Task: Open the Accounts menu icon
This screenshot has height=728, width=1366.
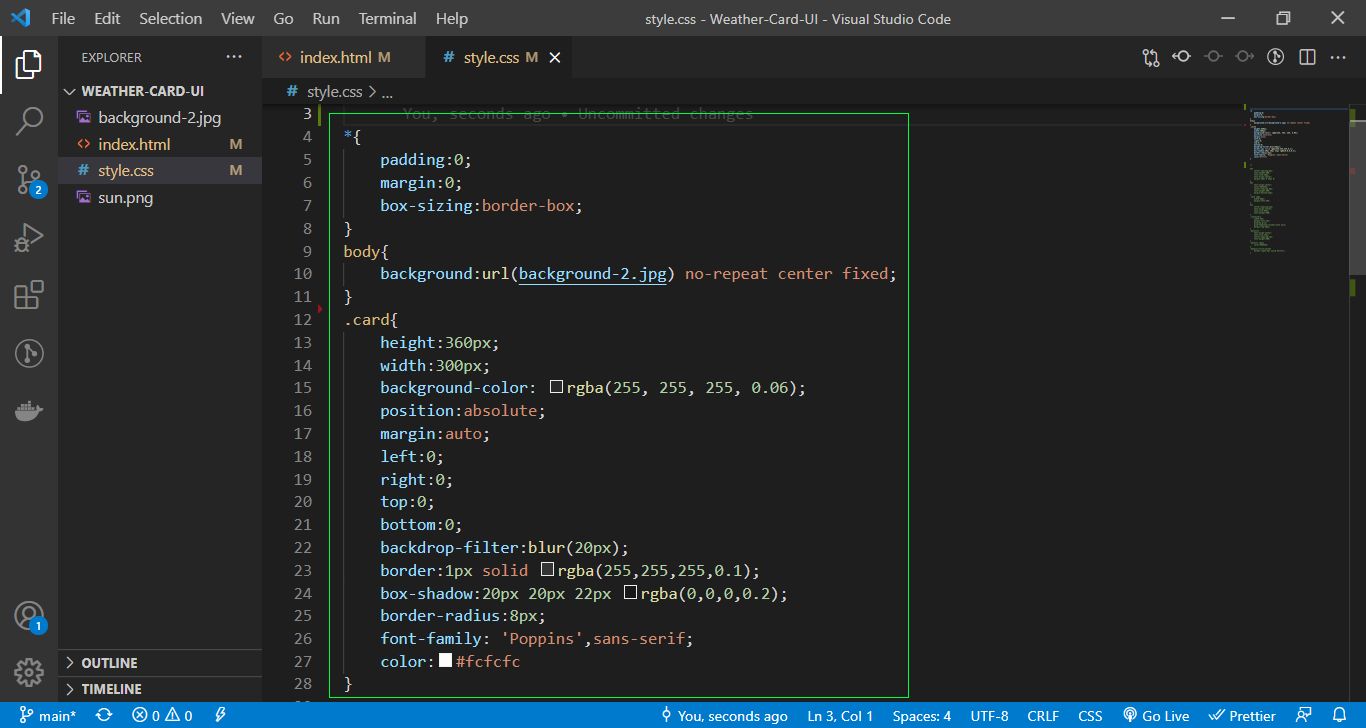Action: [x=29, y=616]
